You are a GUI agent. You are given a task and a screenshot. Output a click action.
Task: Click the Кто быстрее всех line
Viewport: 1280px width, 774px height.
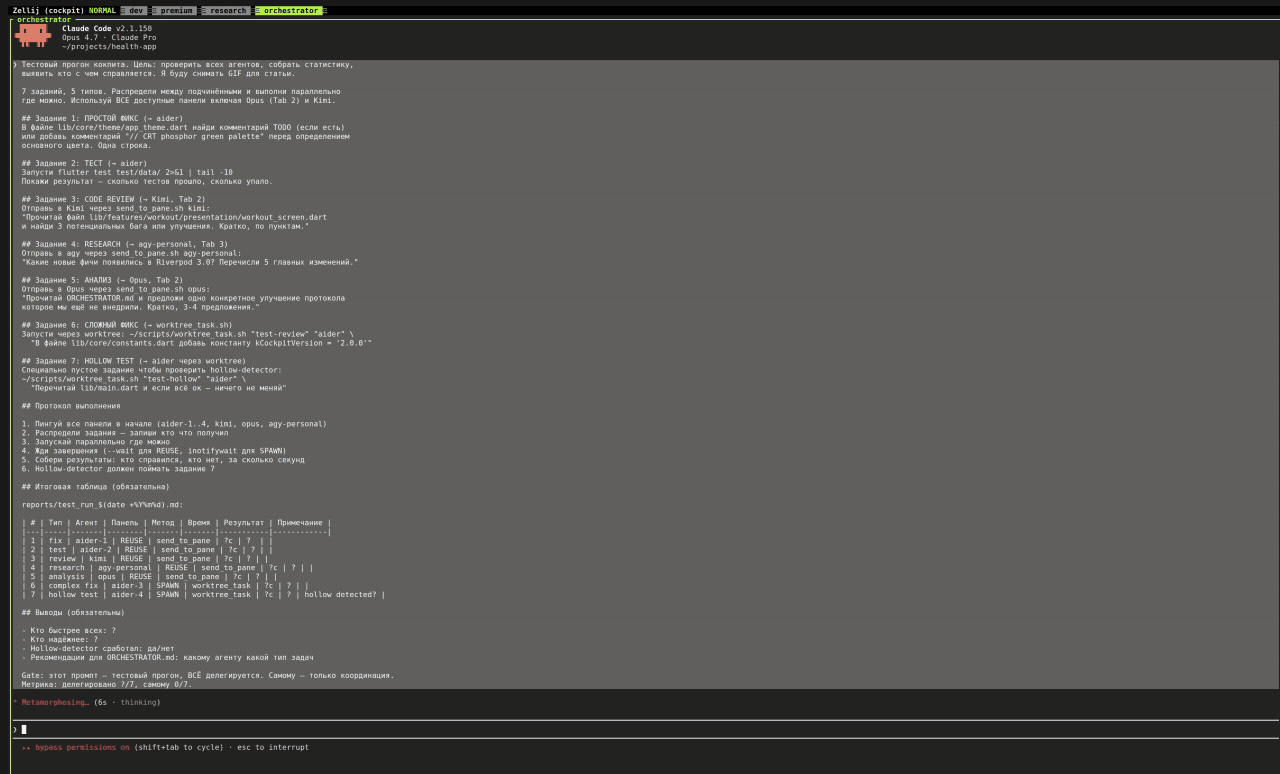[x=69, y=631]
